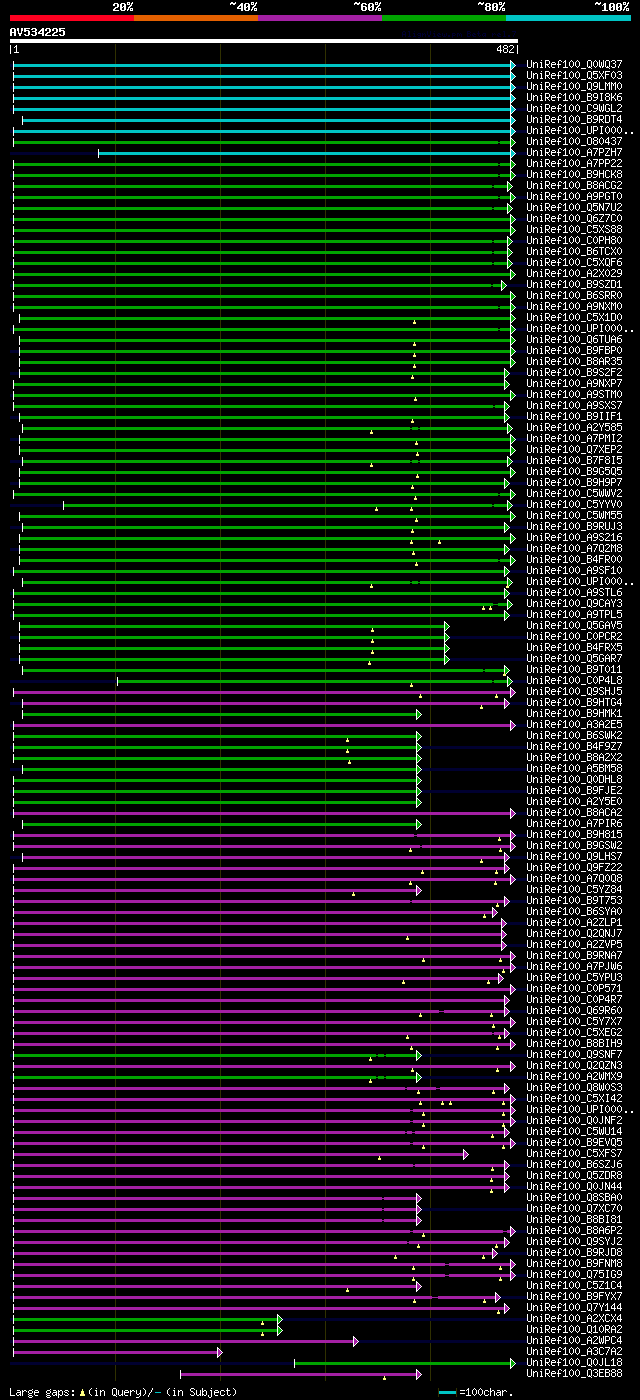The image size is (640, 1400).
Task: Select the UniRef100_C0P571 label
Action: coord(574,988)
